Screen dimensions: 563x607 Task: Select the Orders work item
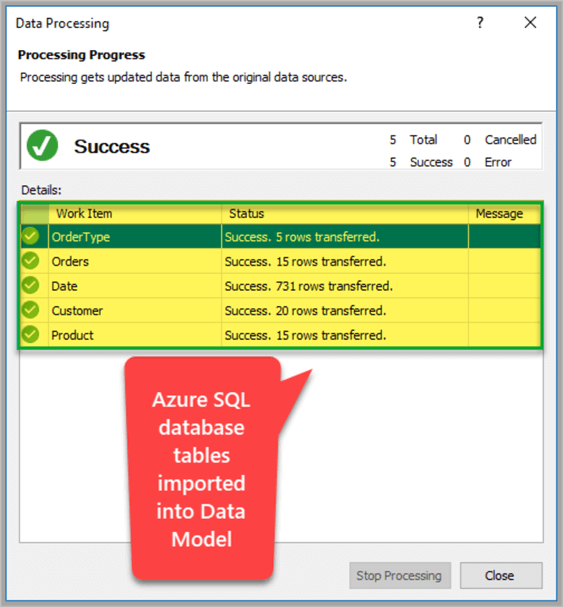pos(70,262)
